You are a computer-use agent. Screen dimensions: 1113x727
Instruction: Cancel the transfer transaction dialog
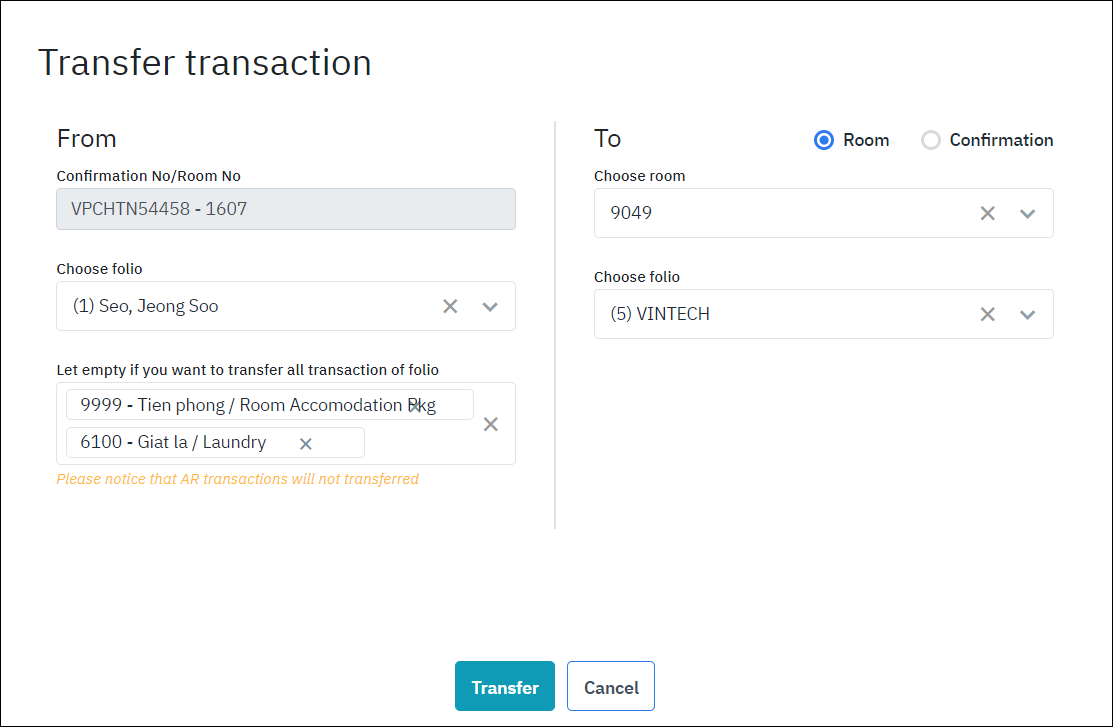pyautogui.click(x=610, y=686)
